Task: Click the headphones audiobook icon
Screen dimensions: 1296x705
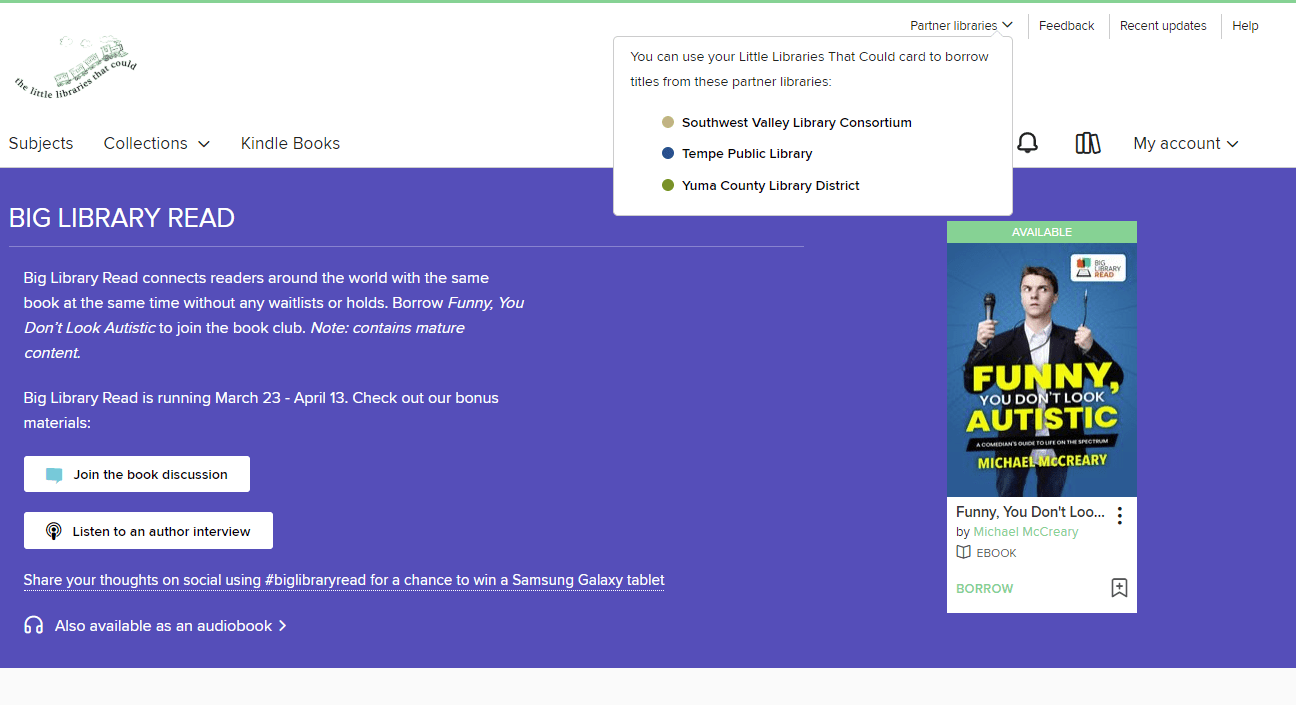Action: [x=34, y=625]
